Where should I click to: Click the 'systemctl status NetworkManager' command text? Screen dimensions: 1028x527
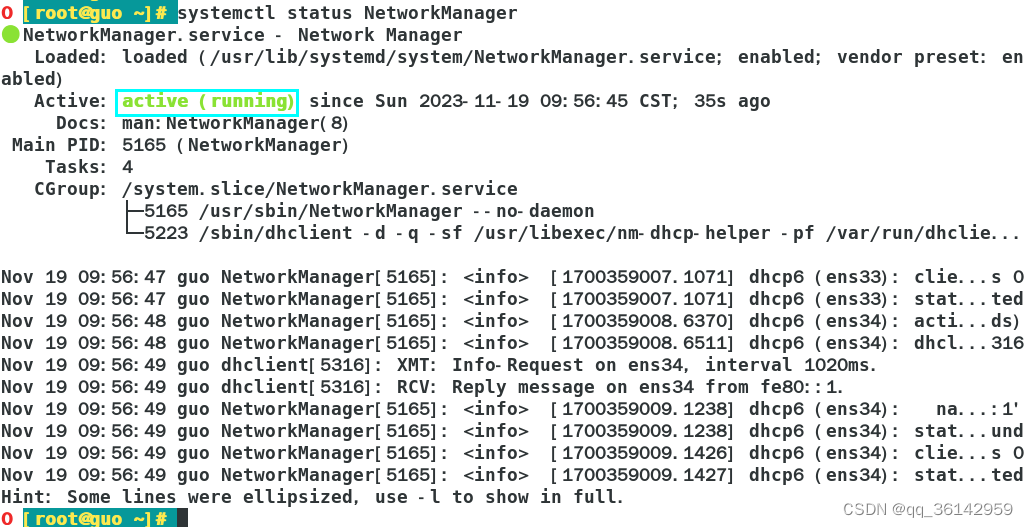click(347, 12)
